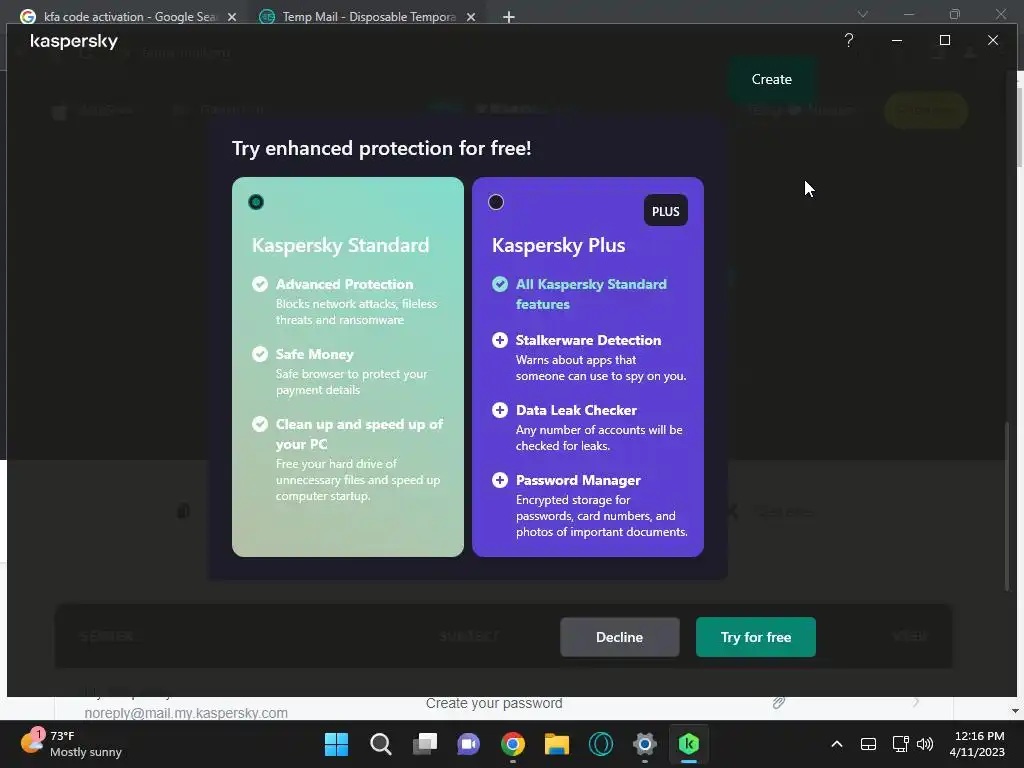The width and height of the screenshot is (1024, 768).
Task: Click the Kaspersky Standard heading
Action: [340, 245]
